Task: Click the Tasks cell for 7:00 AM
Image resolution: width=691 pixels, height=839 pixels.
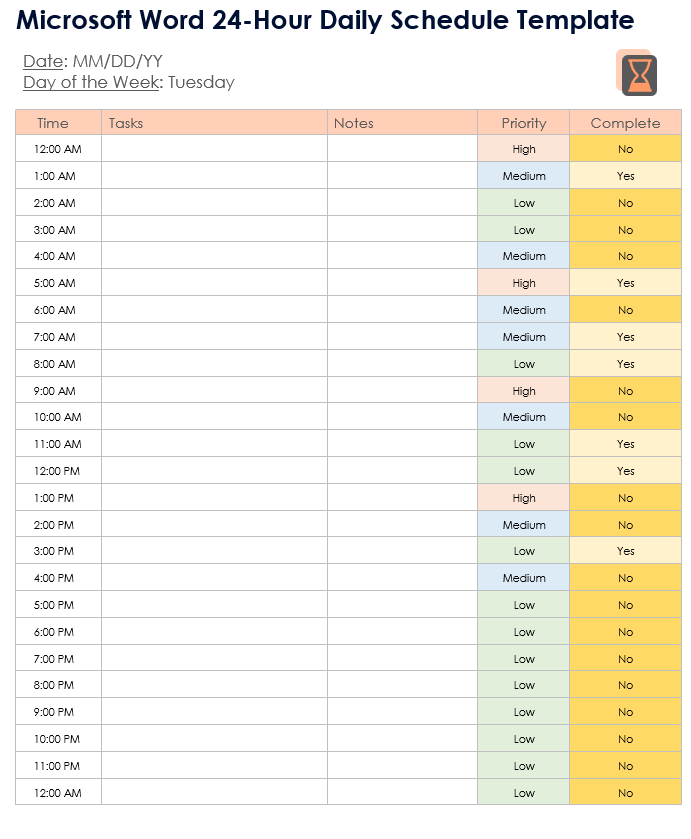Action: [x=214, y=337]
